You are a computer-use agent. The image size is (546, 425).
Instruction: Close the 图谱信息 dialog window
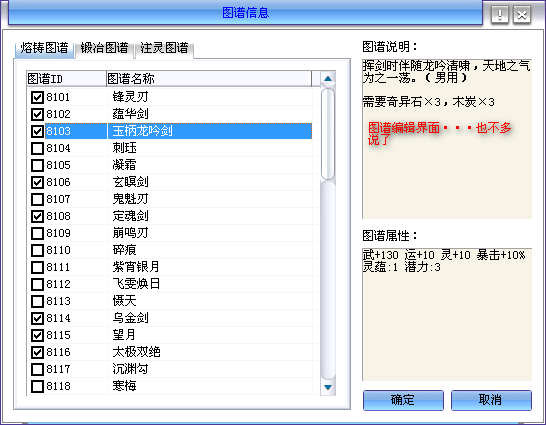(x=522, y=15)
